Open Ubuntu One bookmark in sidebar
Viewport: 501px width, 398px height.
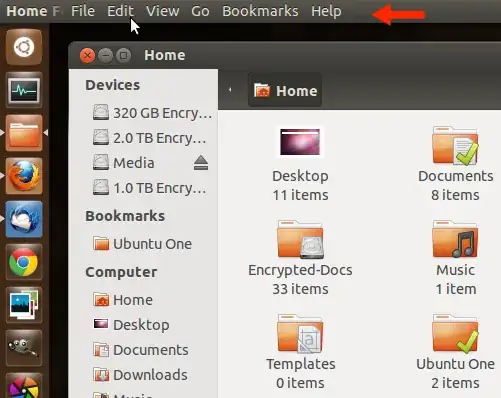[142, 244]
